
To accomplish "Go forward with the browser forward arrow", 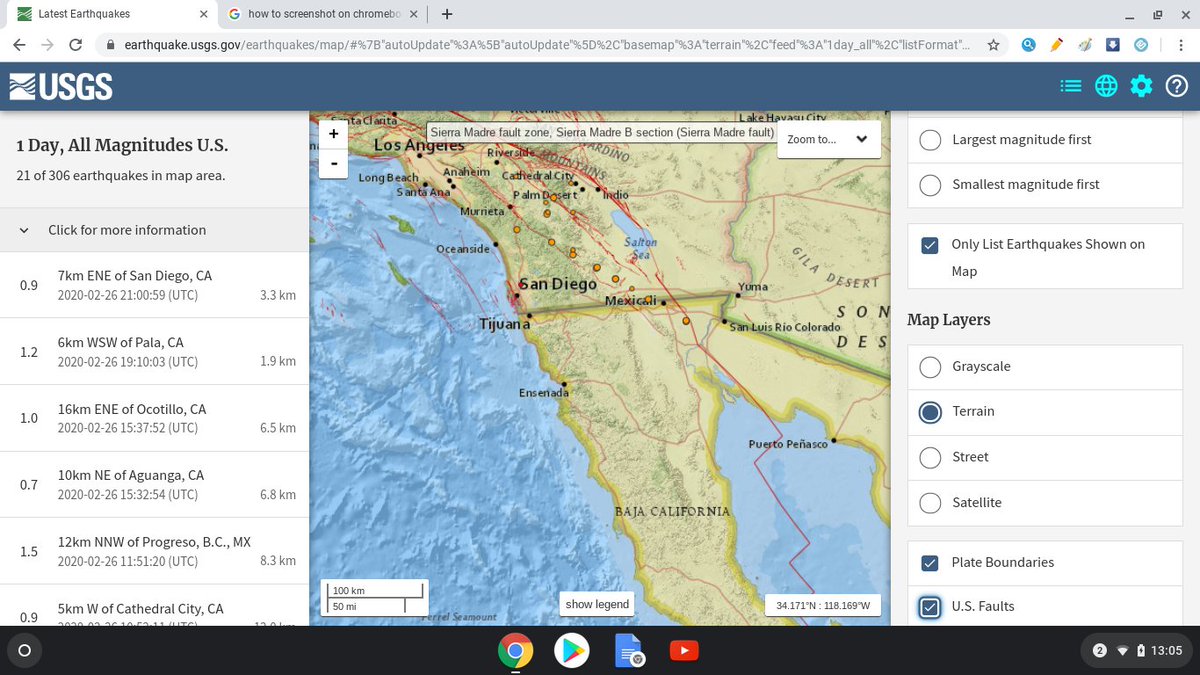I will coord(48,45).
